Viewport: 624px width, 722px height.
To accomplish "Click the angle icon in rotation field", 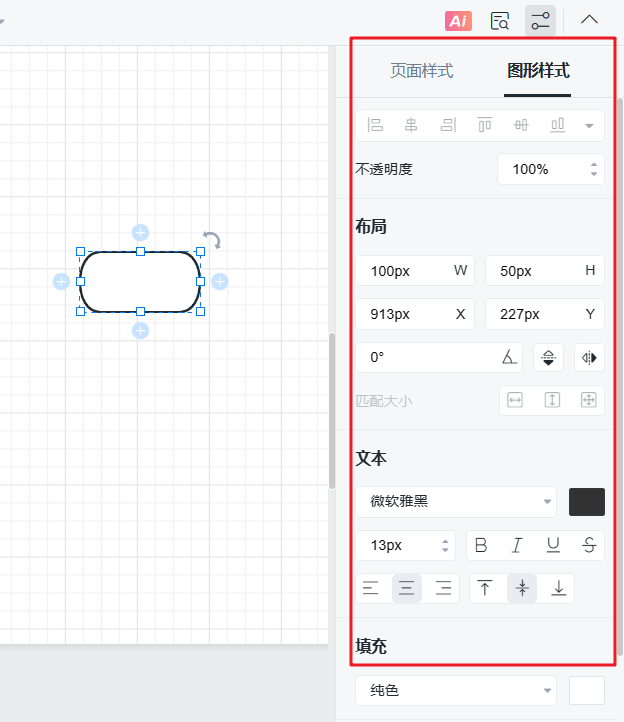I will pyautogui.click(x=509, y=357).
